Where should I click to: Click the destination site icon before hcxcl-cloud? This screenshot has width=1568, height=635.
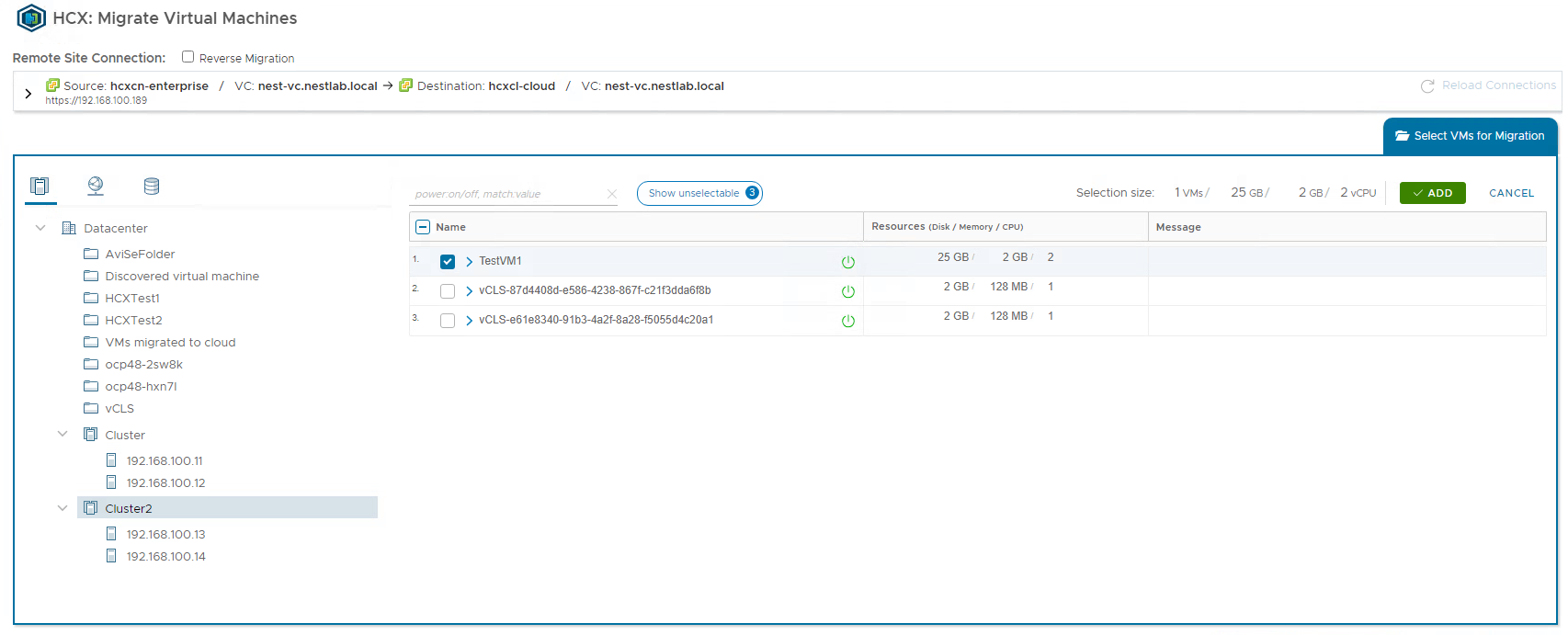point(405,85)
